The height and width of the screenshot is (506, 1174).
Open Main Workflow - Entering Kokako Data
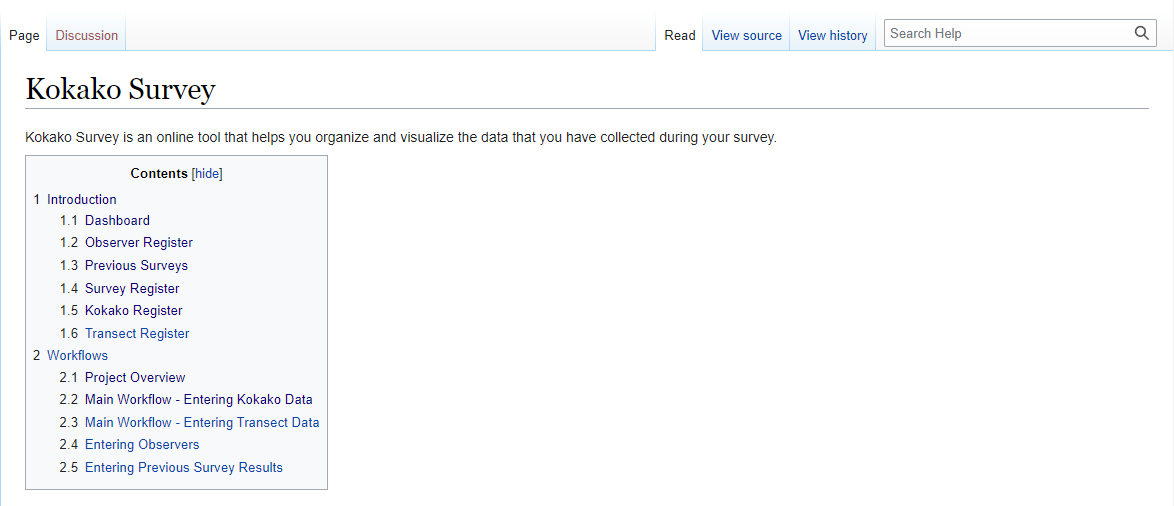pyautogui.click(x=199, y=399)
